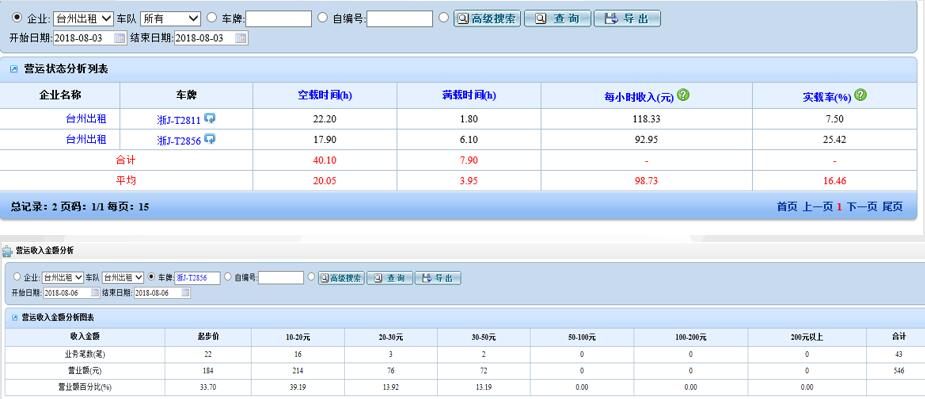This screenshot has width=925, height=399.
Task: Click the lower 自编号 input field
Action: [281, 277]
